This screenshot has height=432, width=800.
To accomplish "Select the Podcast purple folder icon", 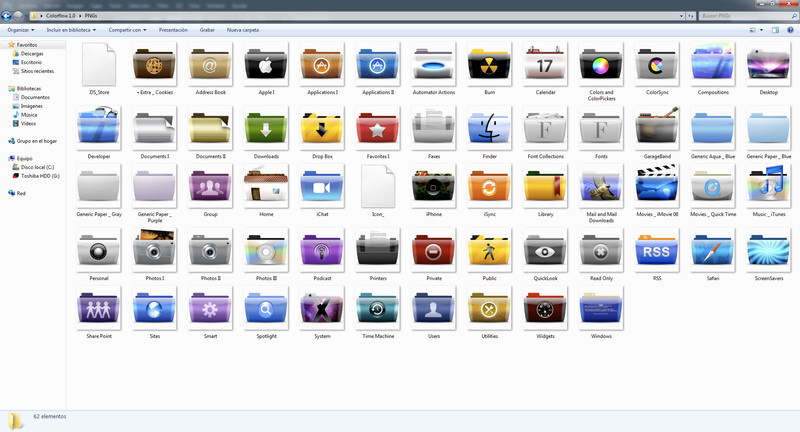I will point(321,250).
